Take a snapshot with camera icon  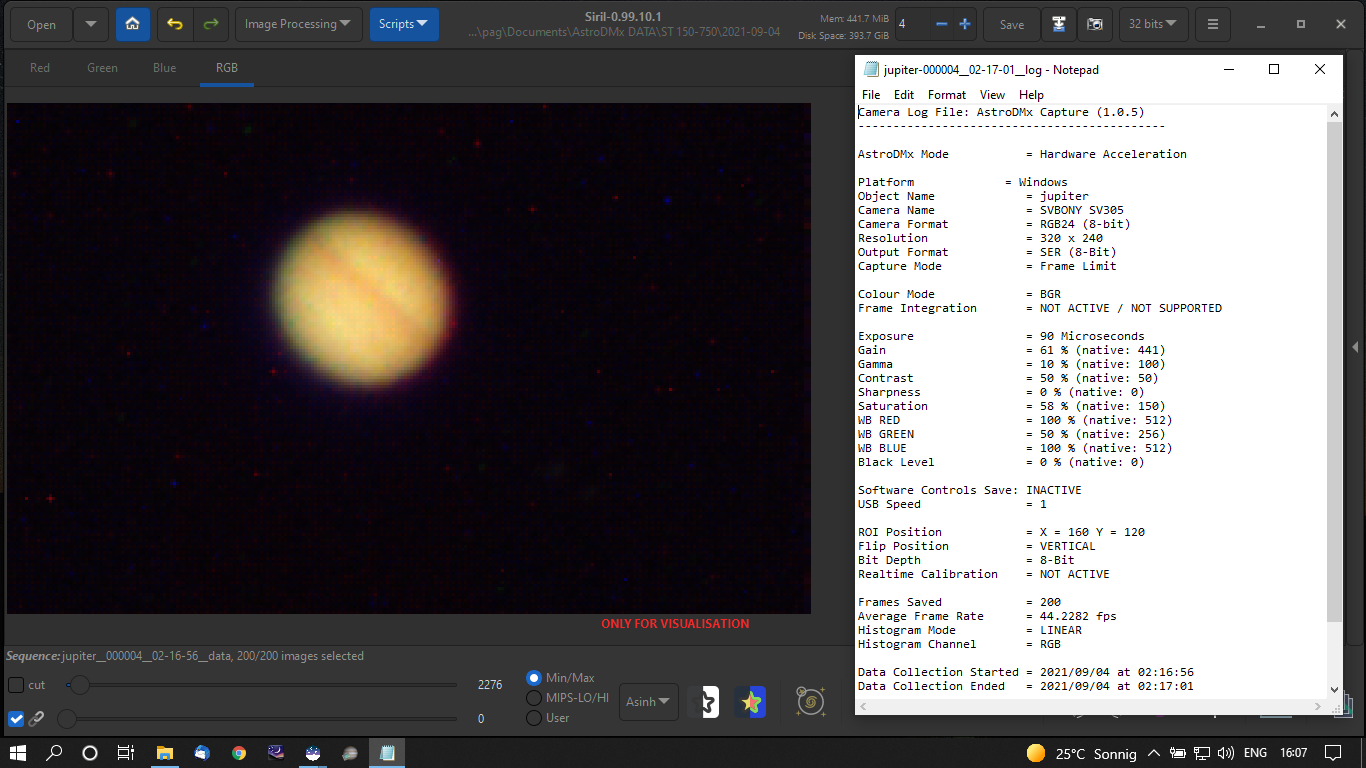click(x=1095, y=24)
